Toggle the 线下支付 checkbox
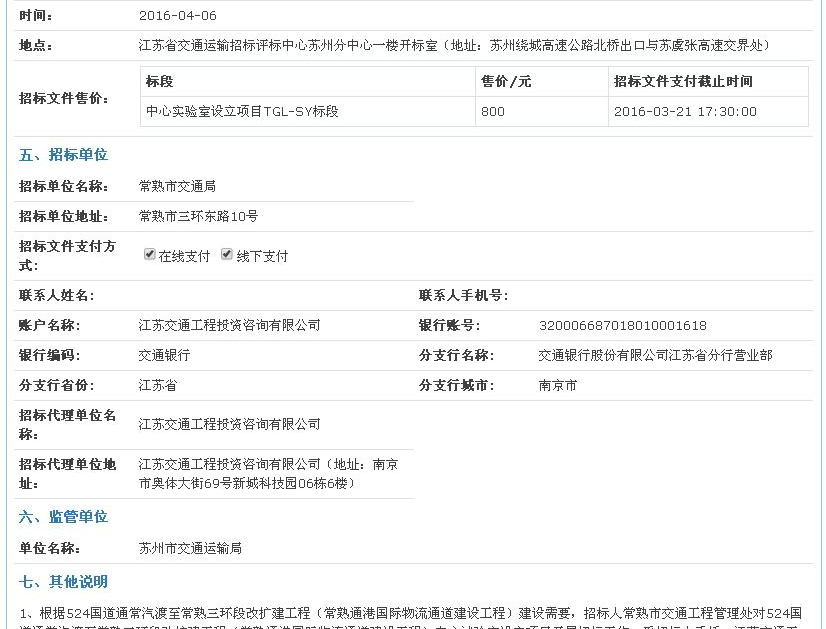 point(228,255)
